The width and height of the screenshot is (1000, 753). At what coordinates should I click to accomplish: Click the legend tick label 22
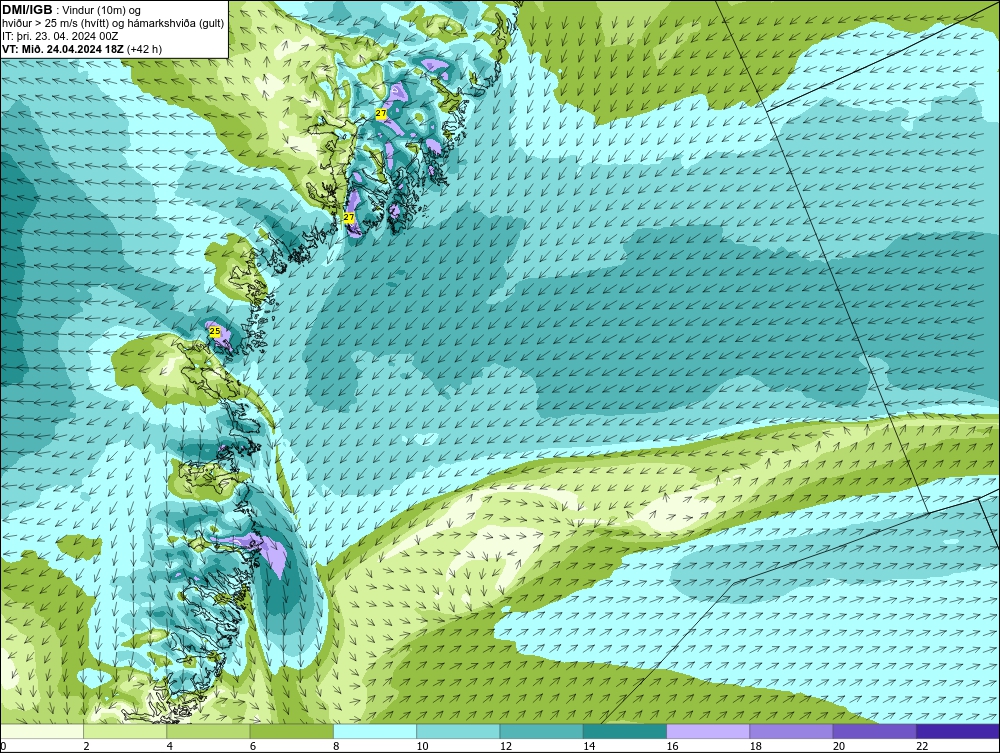pyautogui.click(x=922, y=746)
